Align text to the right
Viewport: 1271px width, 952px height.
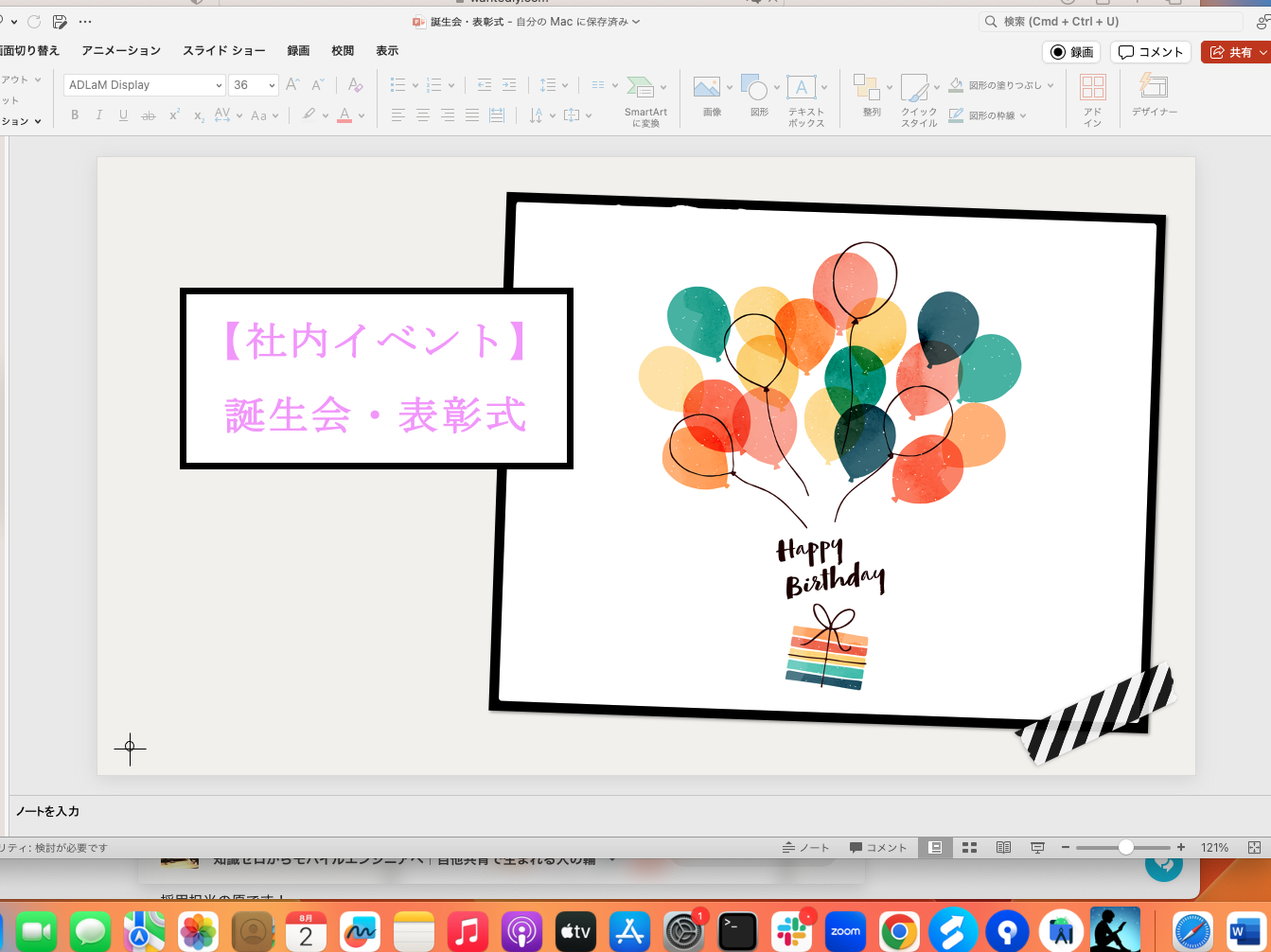pyautogui.click(x=448, y=115)
